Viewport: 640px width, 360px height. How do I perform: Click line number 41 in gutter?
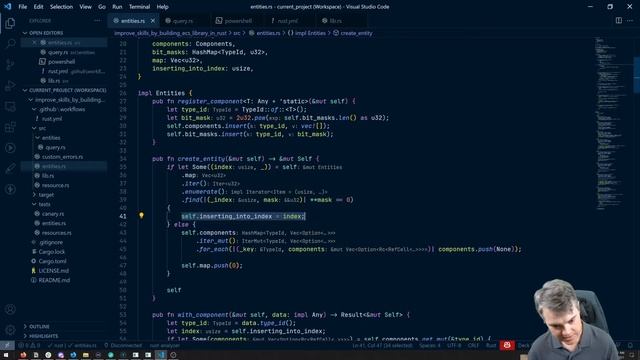(x=123, y=216)
